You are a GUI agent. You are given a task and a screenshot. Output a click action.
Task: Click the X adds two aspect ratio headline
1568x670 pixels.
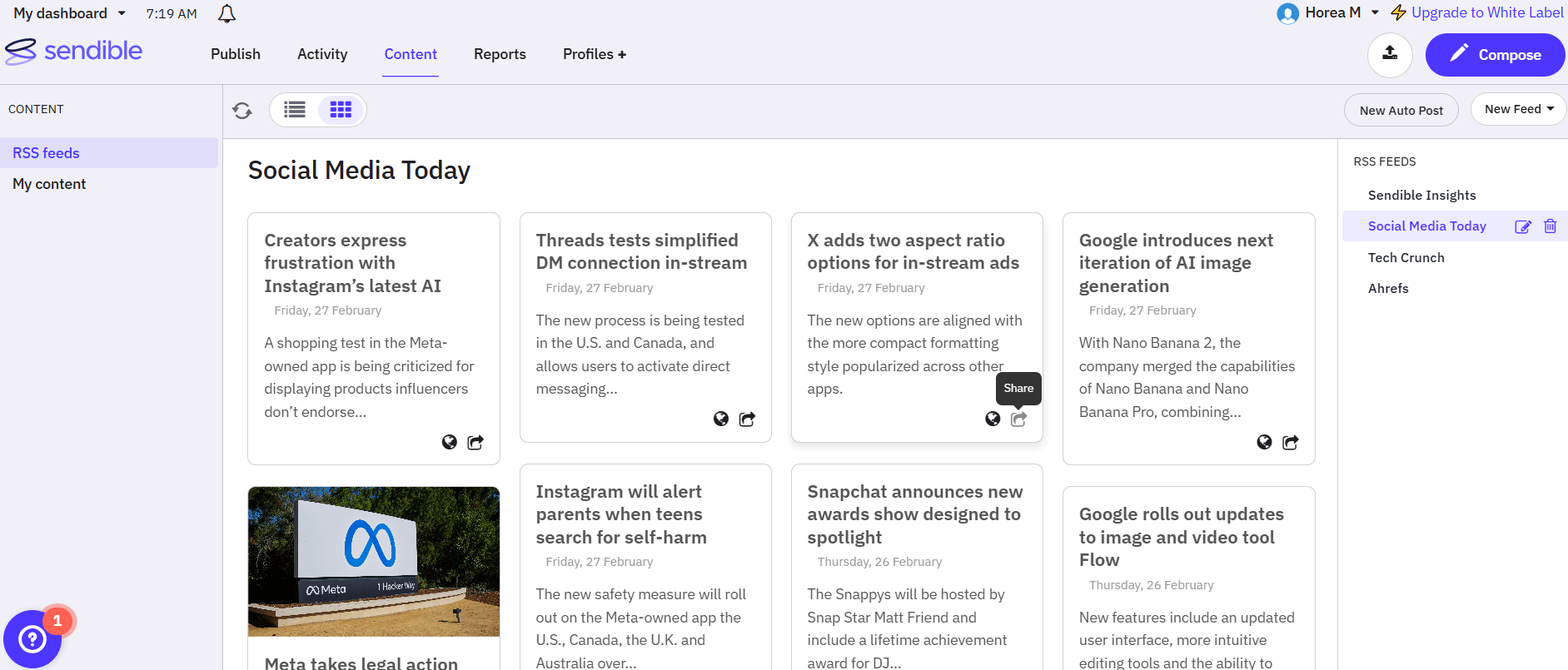913,251
